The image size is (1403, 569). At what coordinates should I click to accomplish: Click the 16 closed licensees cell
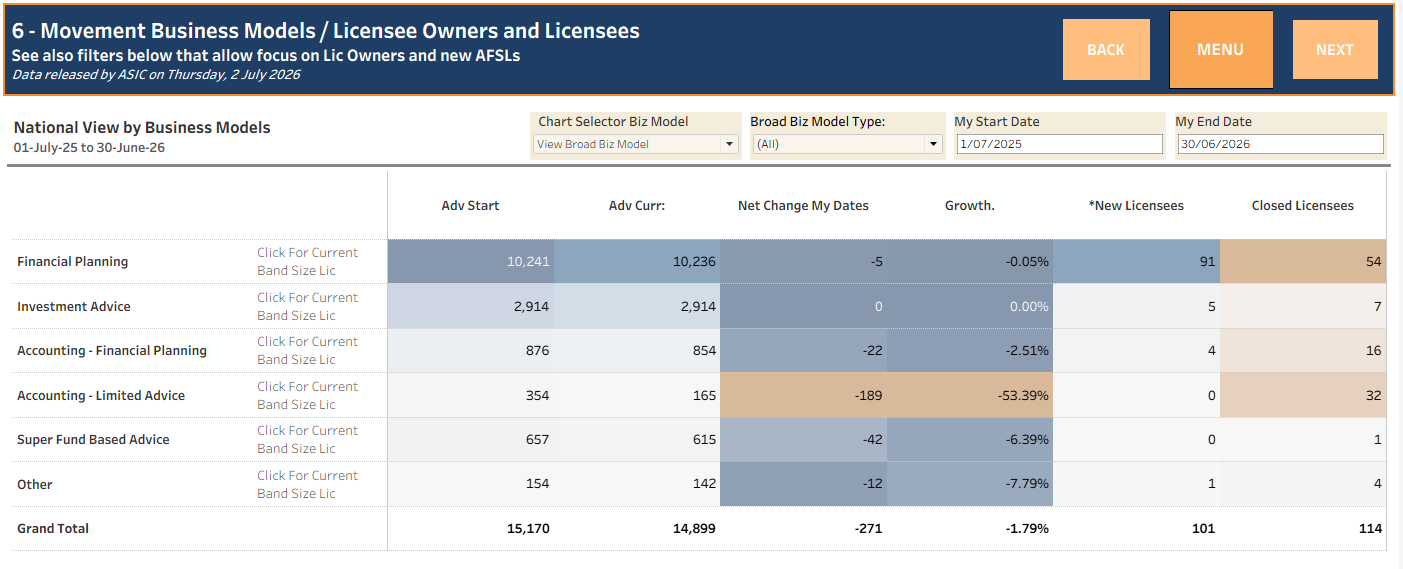click(1303, 350)
